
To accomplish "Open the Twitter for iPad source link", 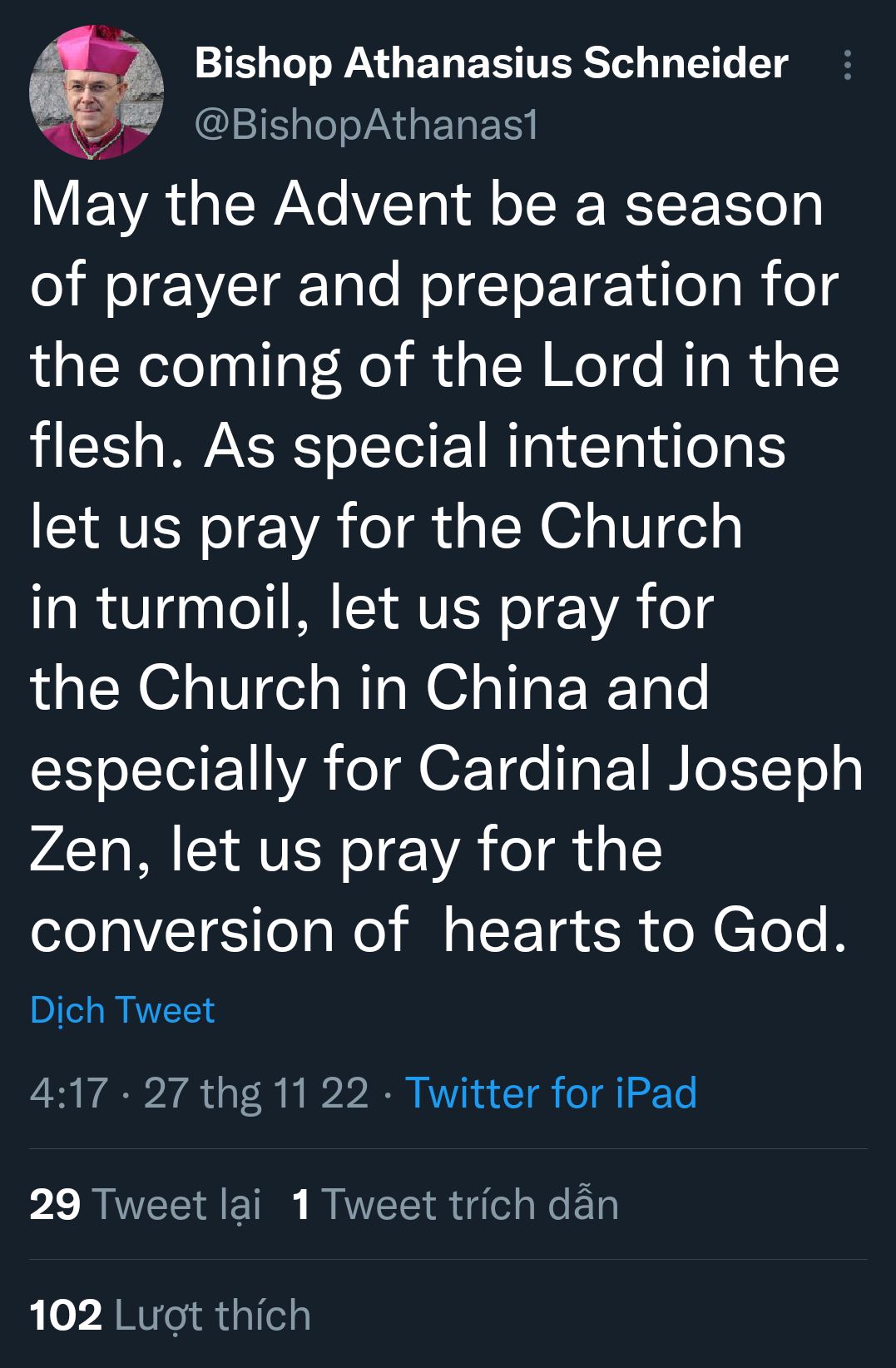I will click(551, 1093).
